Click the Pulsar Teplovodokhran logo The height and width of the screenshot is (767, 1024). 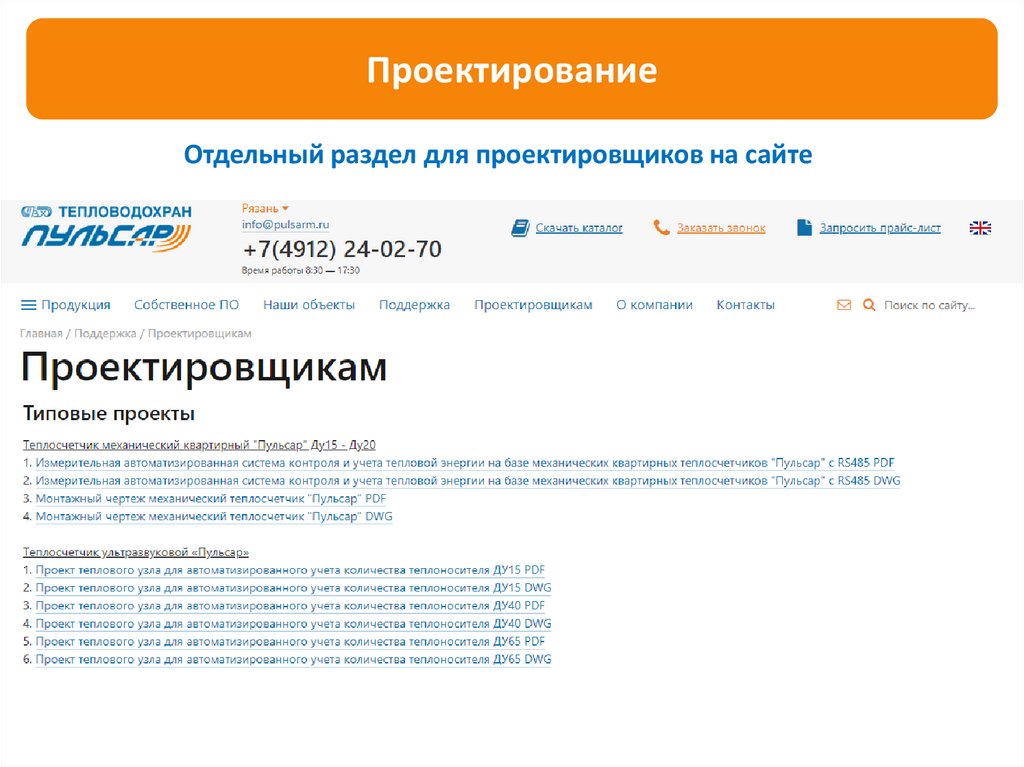coord(106,229)
